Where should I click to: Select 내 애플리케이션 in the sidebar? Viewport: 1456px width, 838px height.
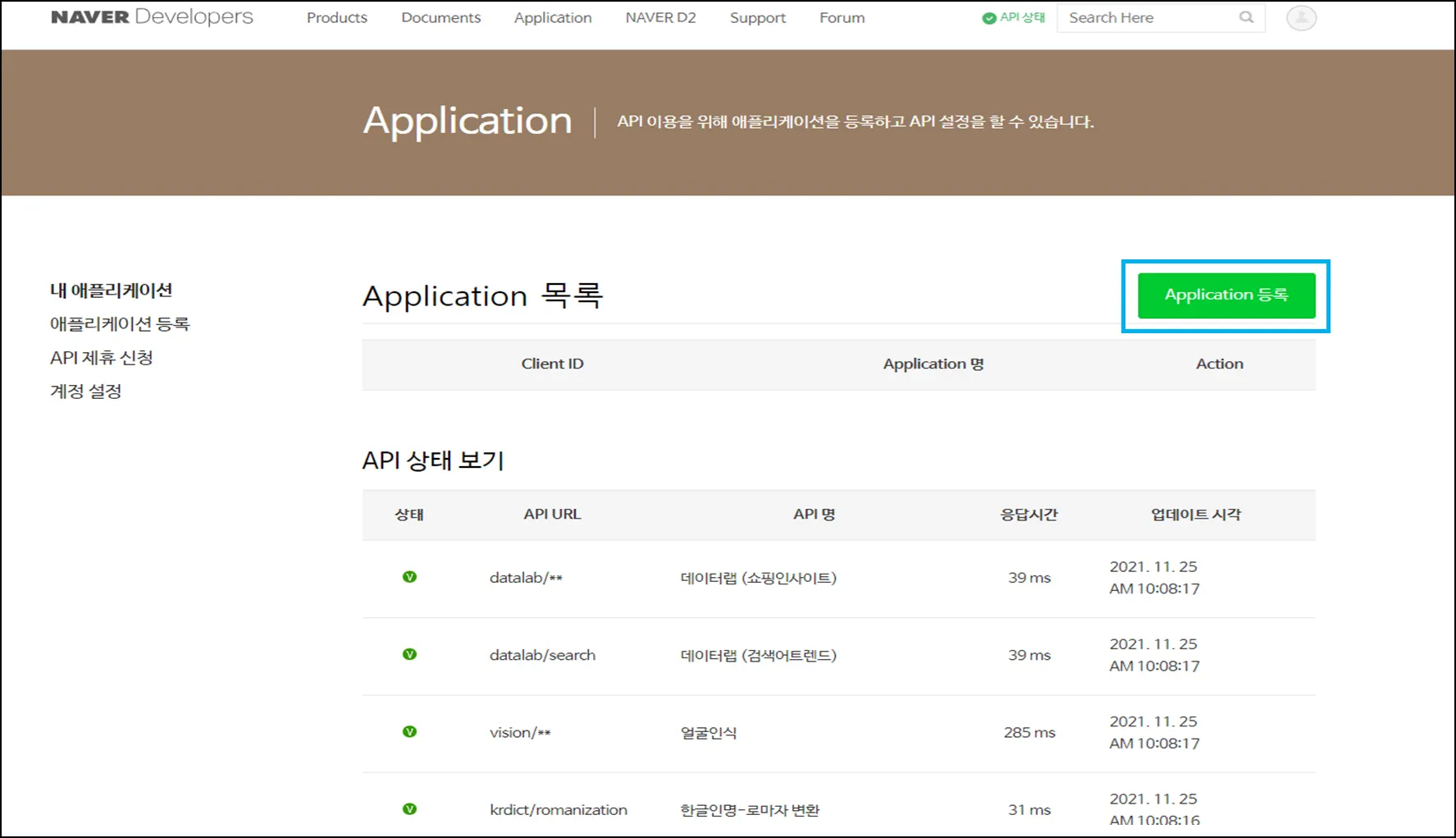pos(111,291)
